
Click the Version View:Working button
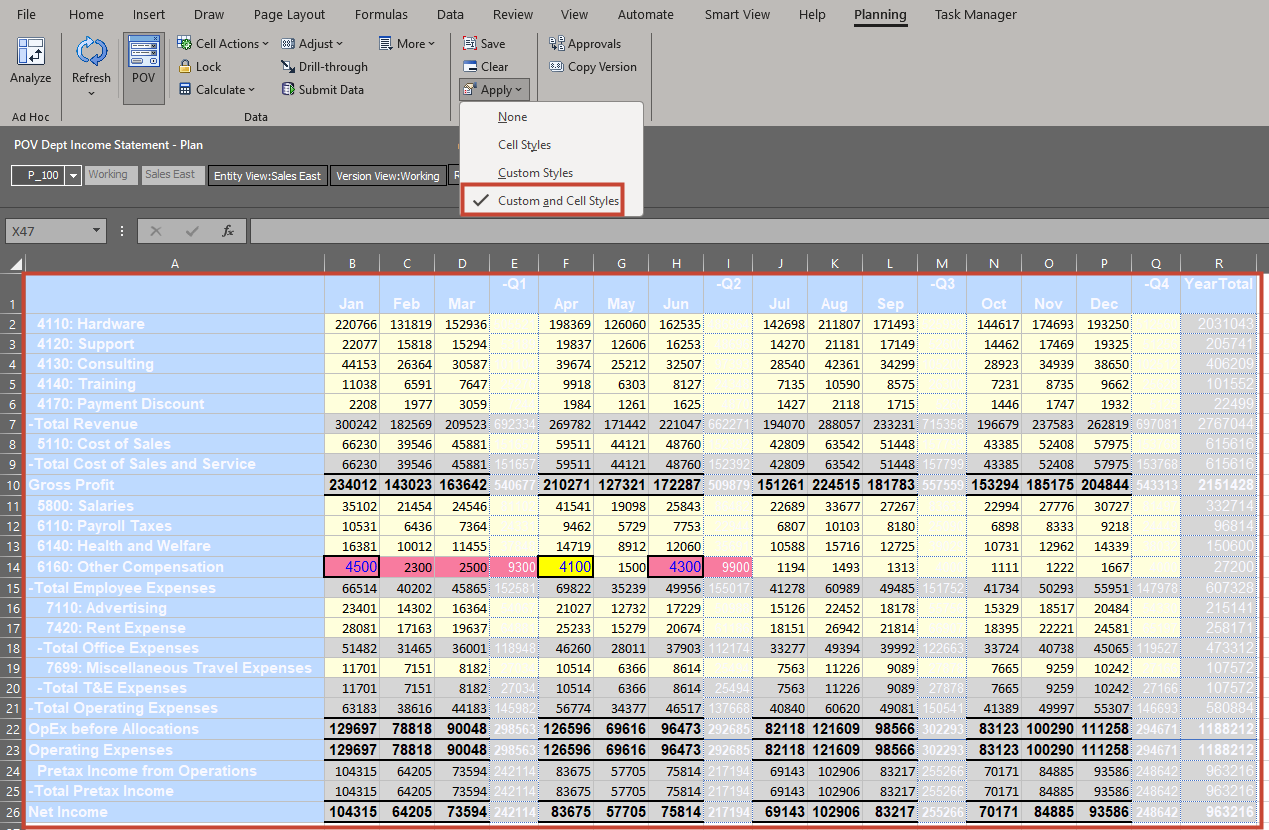[388, 176]
